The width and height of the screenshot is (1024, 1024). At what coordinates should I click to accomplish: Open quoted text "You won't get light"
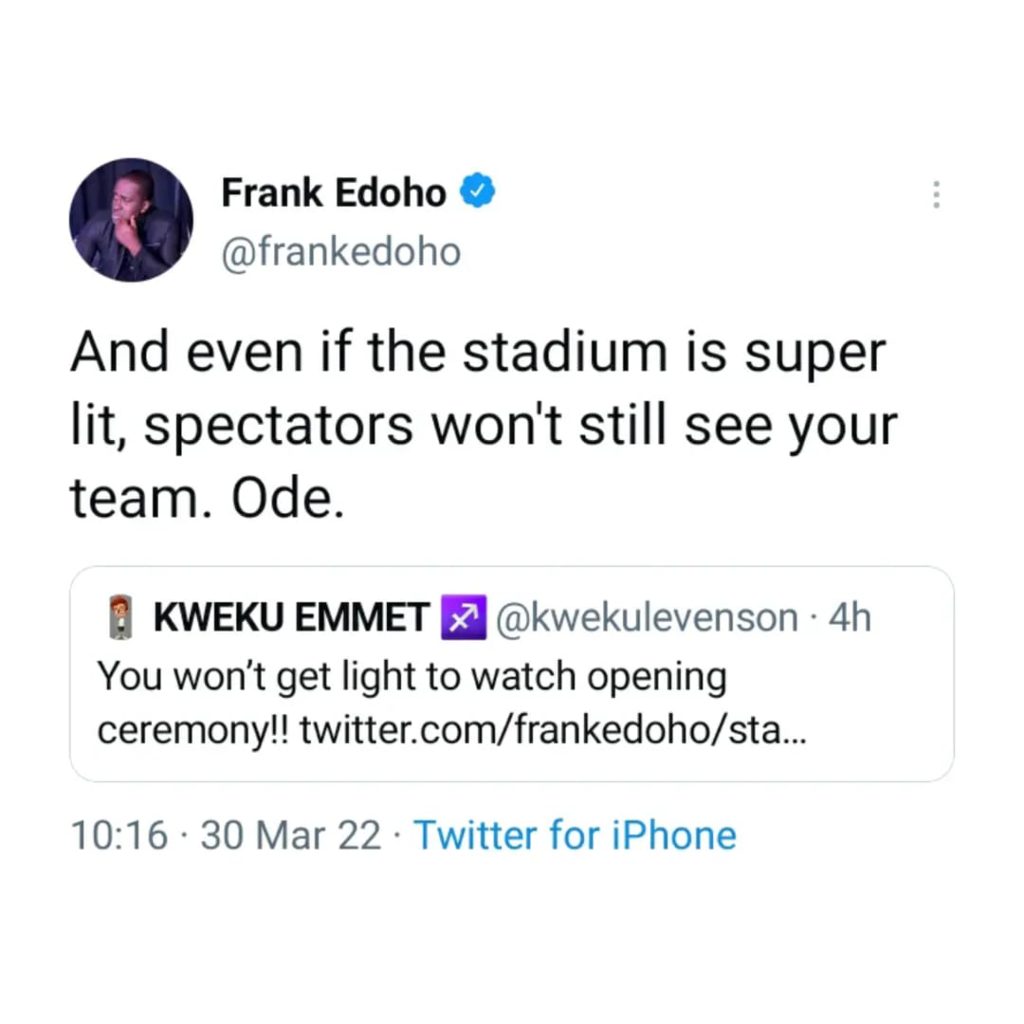(x=260, y=678)
